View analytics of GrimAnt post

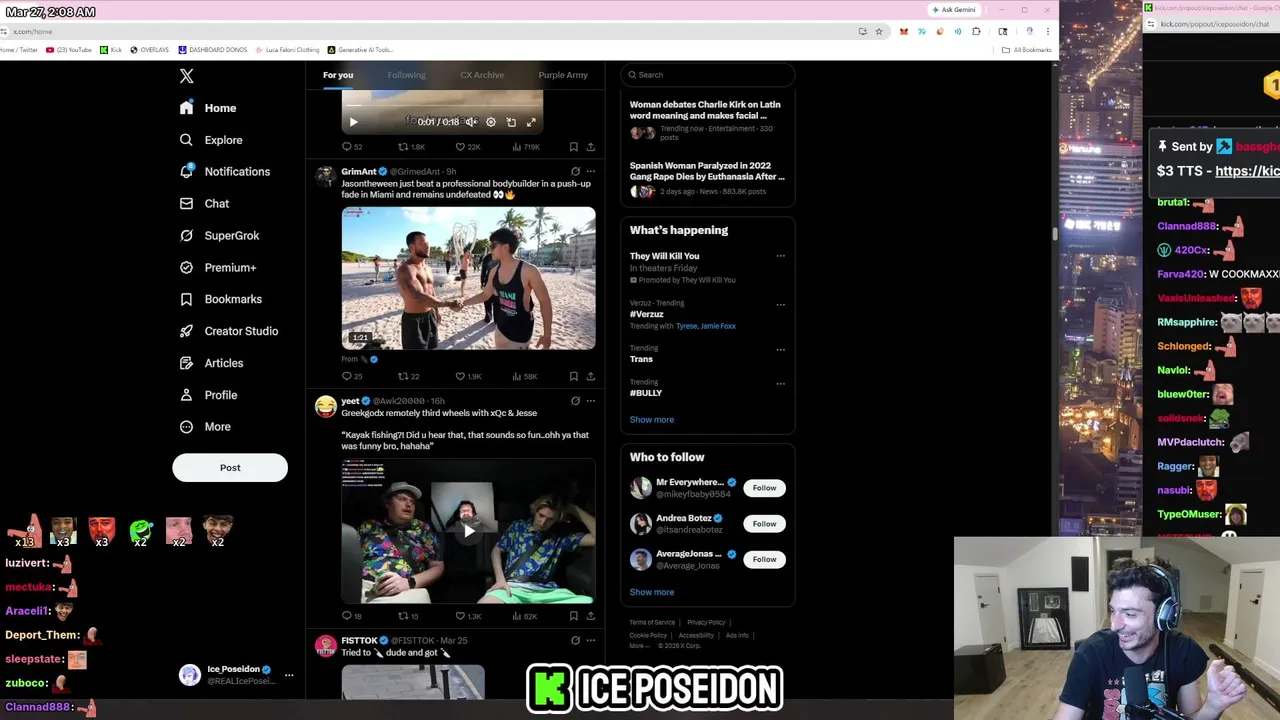click(x=524, y=377)
